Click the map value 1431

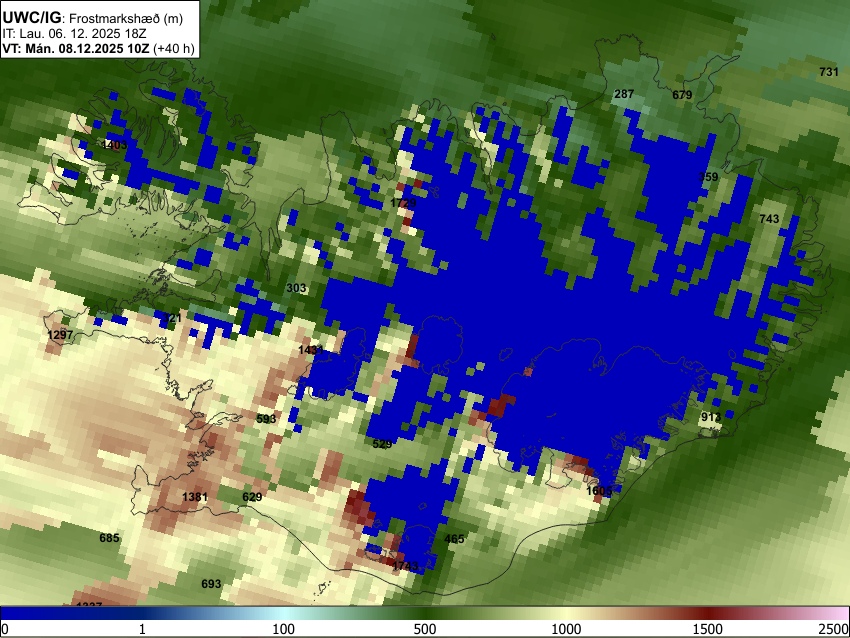click(x=311, y=350)
